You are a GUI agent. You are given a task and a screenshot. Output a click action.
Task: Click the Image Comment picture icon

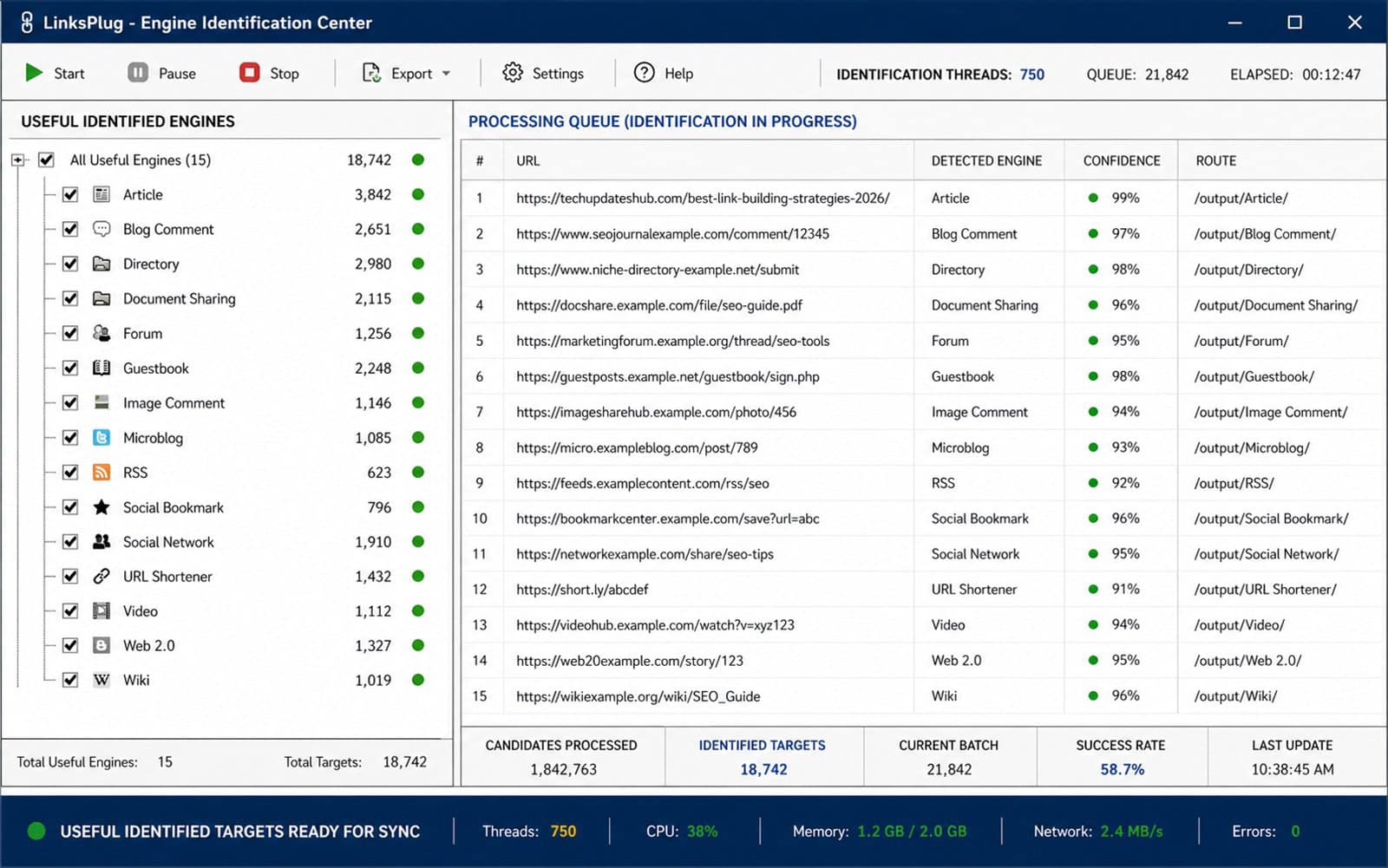point(101,402)
